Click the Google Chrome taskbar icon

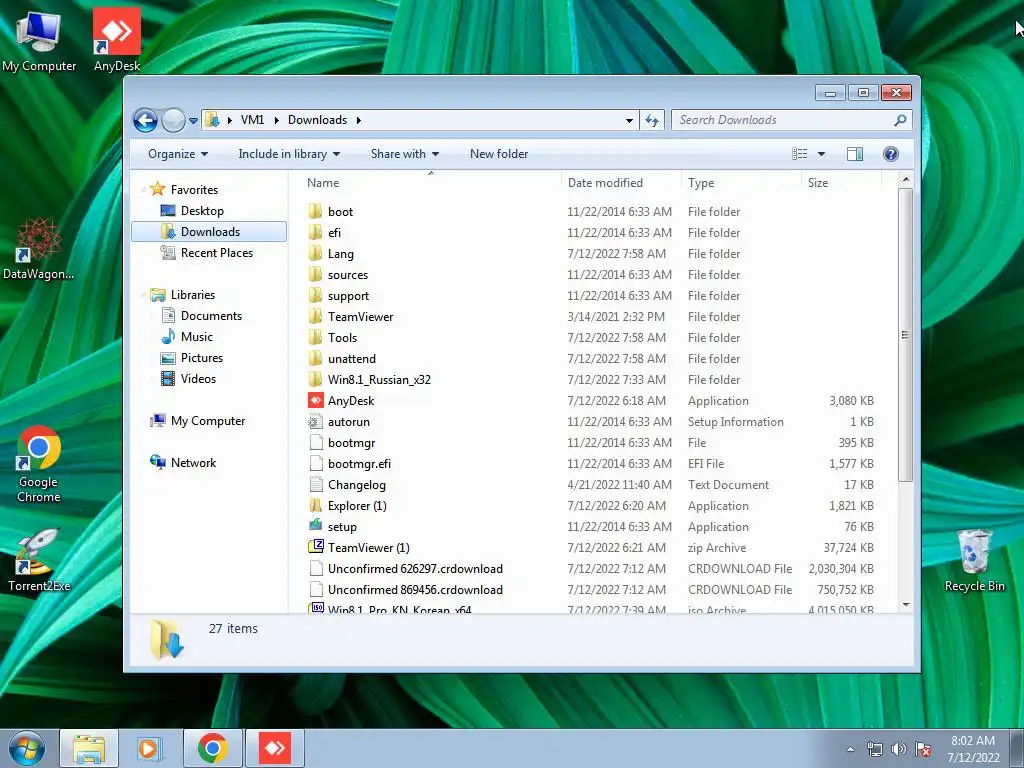212,748
